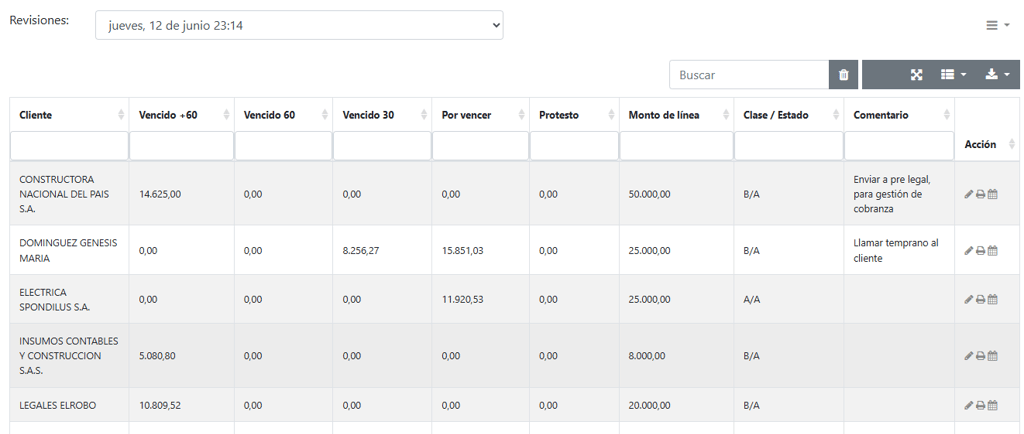
Task: Print the DOMINGUEZ GENESIS MARIA row
Action: click(x=980, y=251)
